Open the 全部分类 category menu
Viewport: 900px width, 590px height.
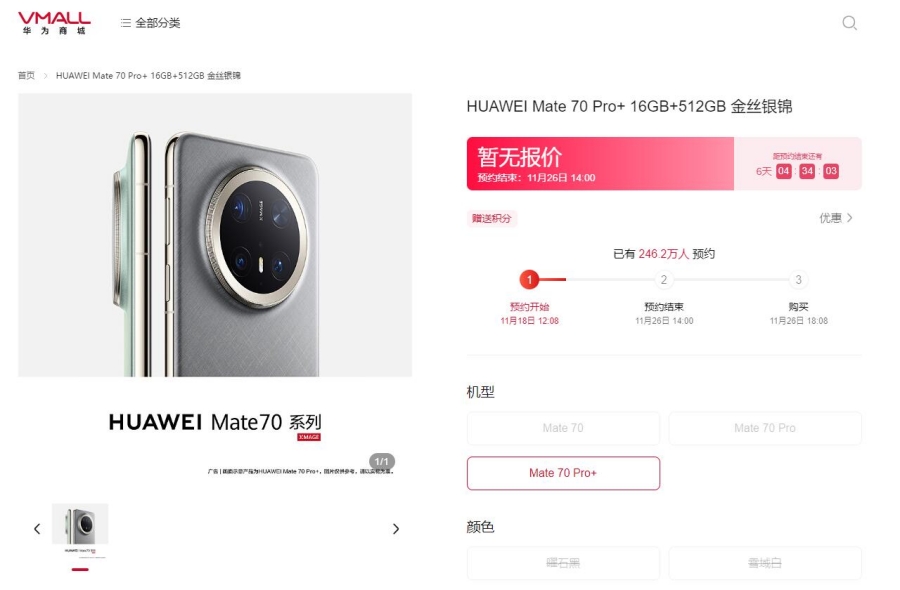(151, 23)
